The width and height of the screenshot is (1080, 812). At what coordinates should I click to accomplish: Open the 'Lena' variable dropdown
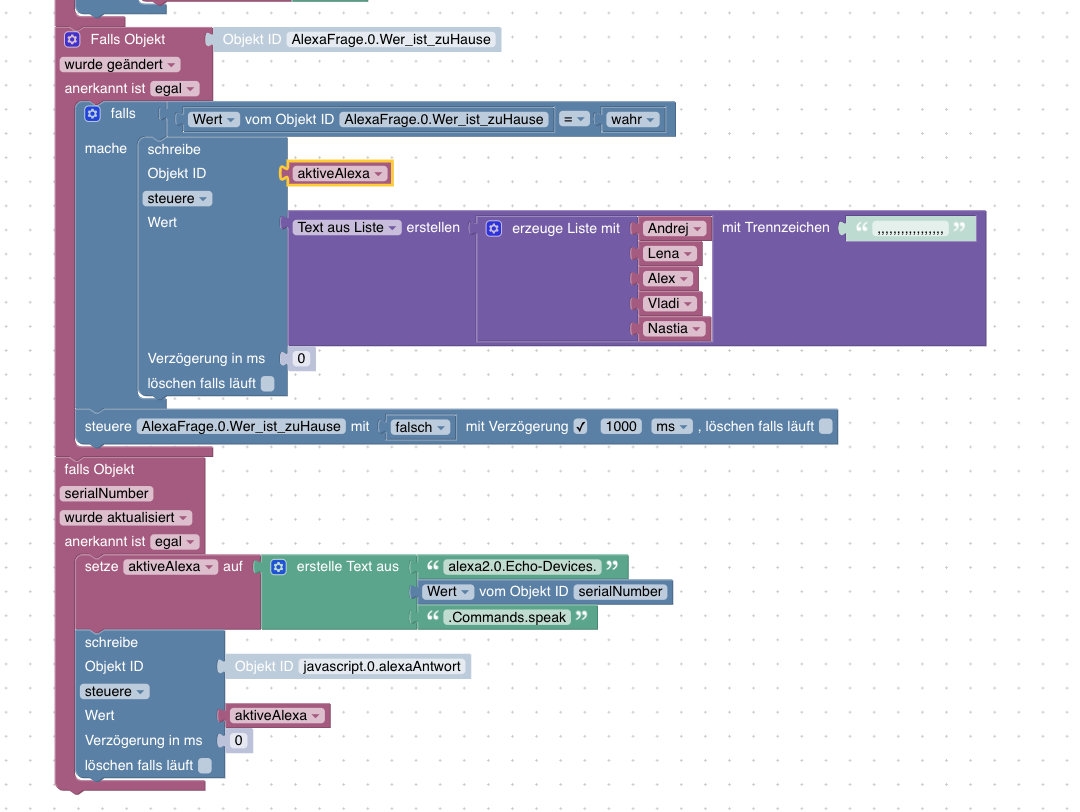(669, 253)
